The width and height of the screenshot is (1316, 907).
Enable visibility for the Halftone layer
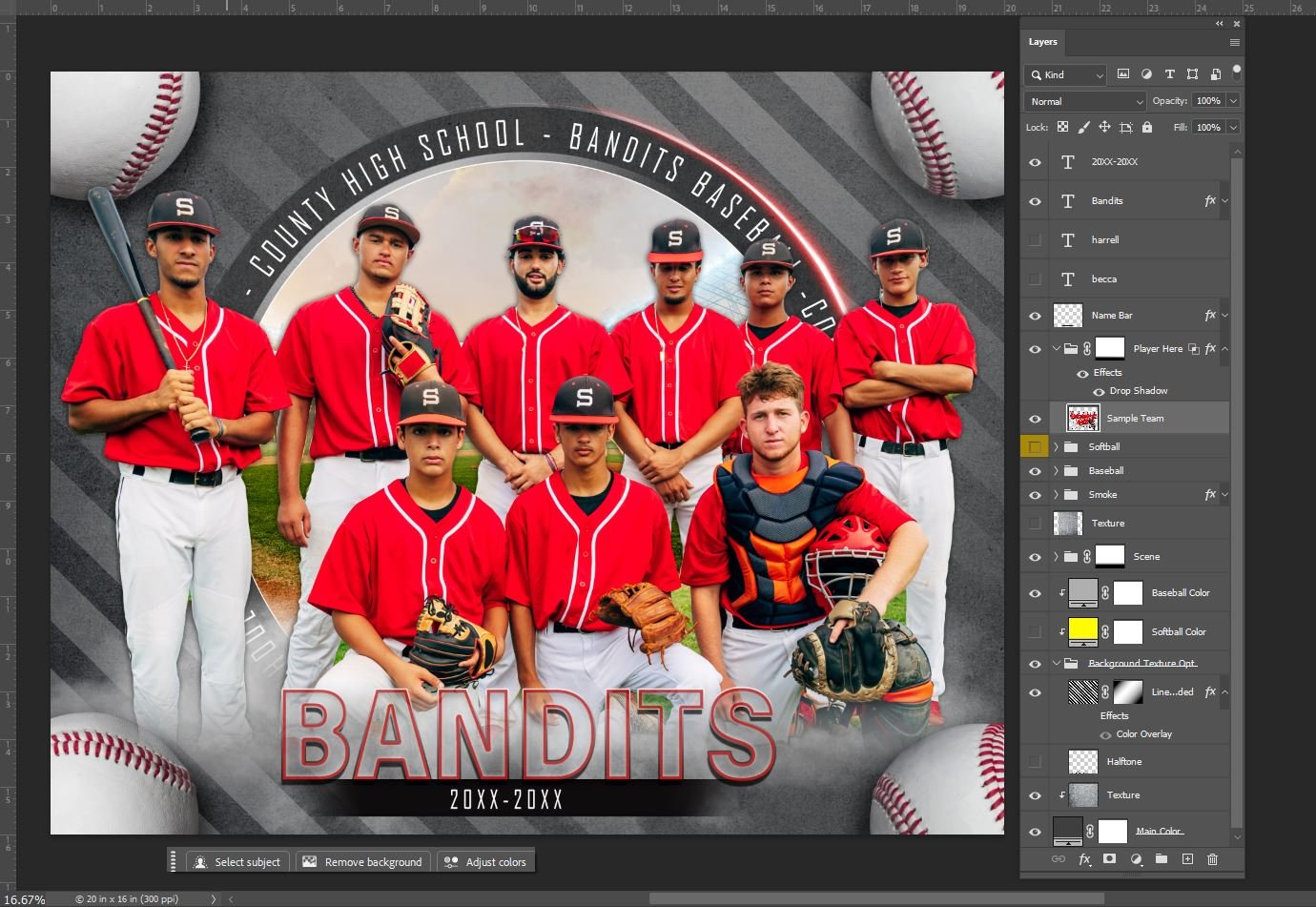point(1035,761)
